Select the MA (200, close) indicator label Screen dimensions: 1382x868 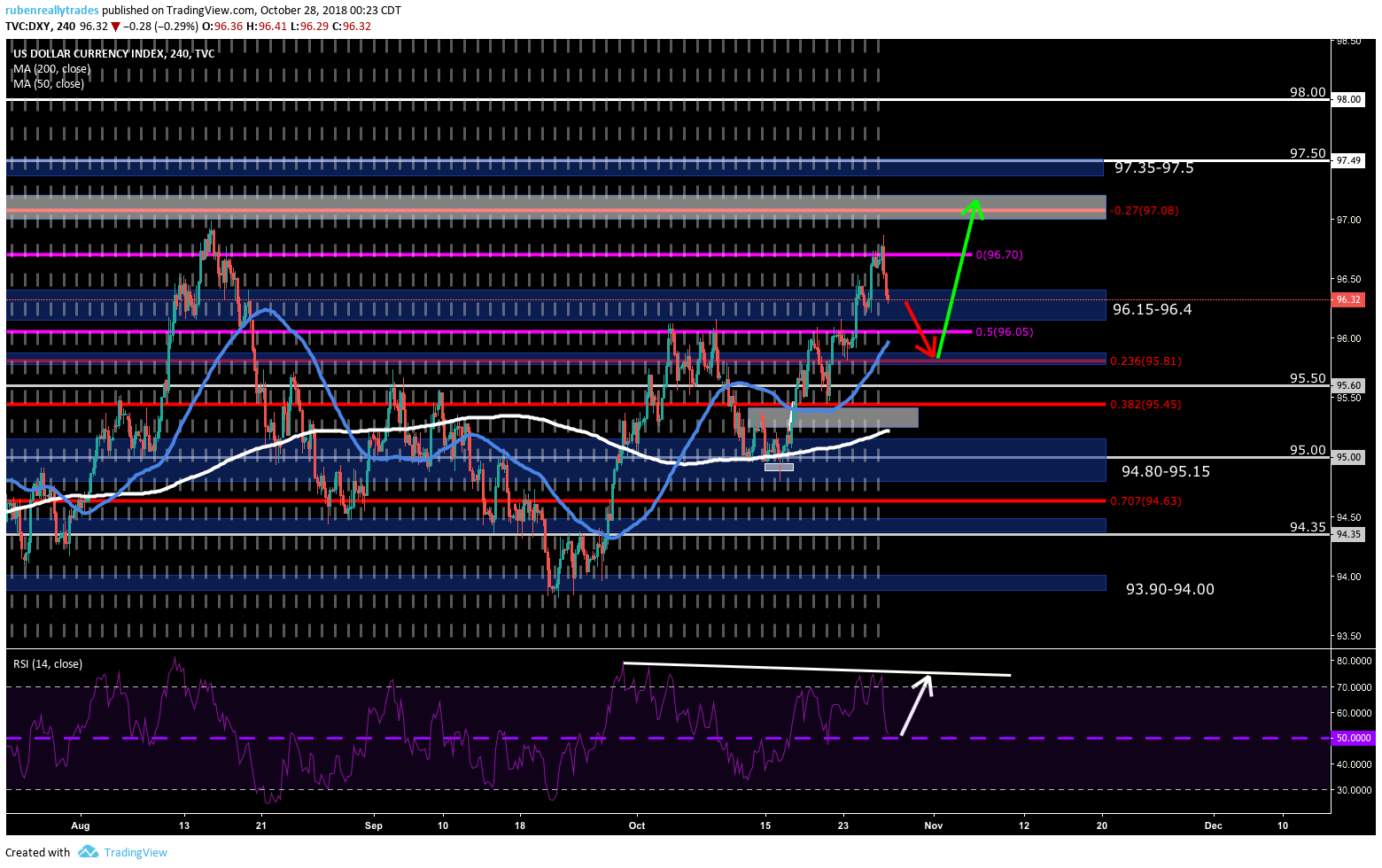point(51,69)
